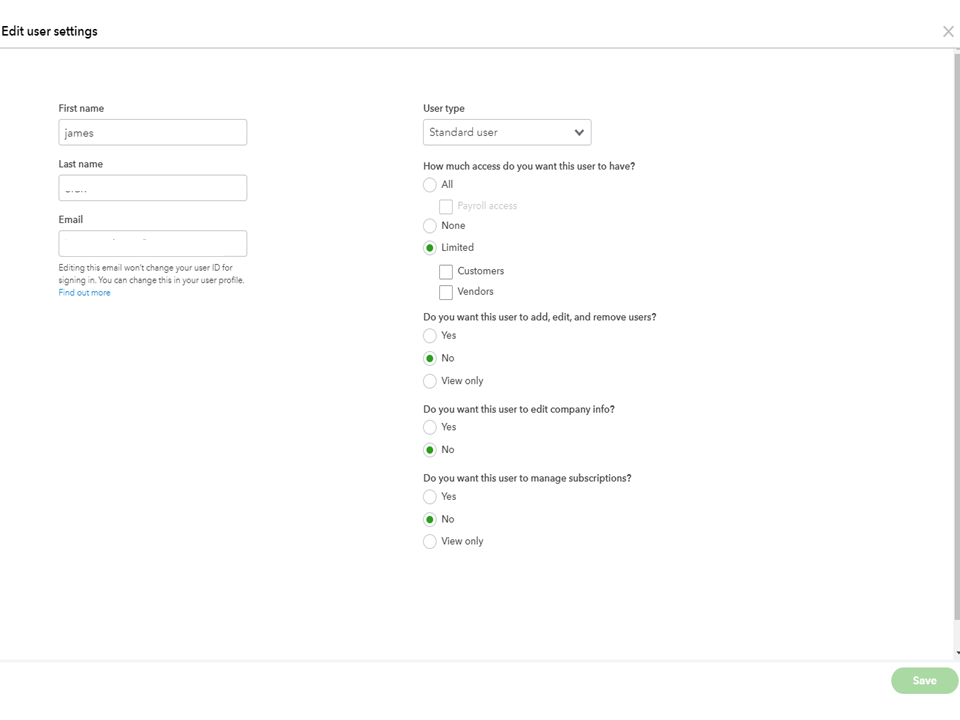Image resolution: width=960 pixels, height=720 pixels.
Task: Select the All access radio button
Action: pyautogui.click(x=430, y=185)
